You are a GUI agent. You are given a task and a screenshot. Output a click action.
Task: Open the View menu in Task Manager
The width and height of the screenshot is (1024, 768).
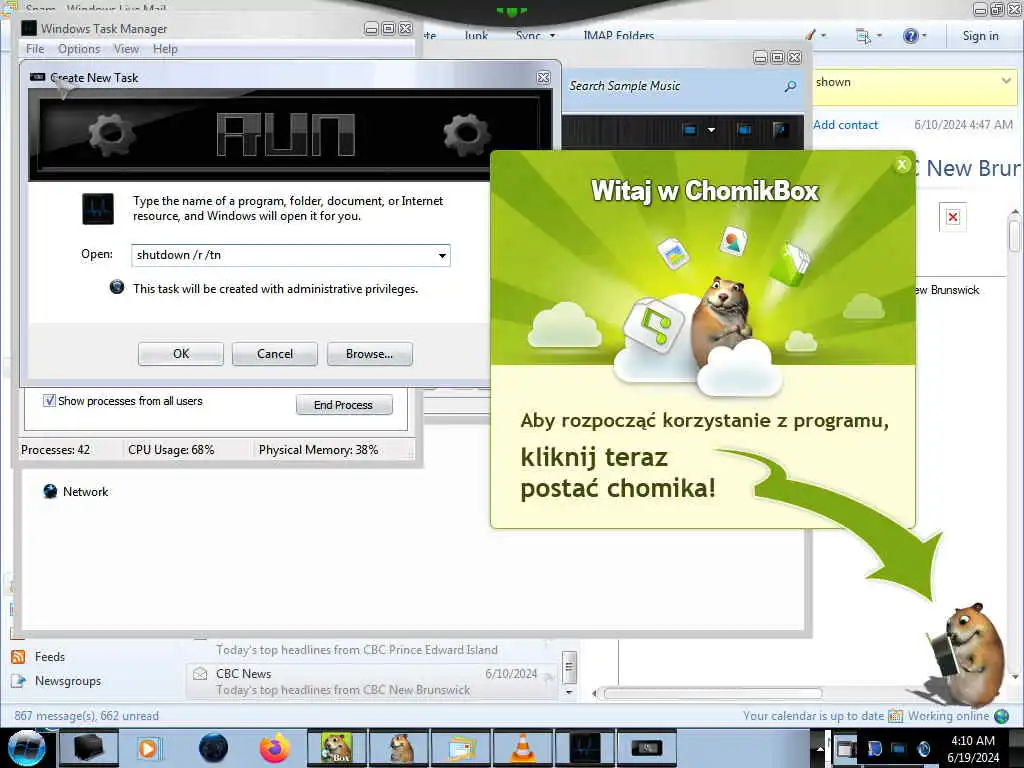pos(126,49)
